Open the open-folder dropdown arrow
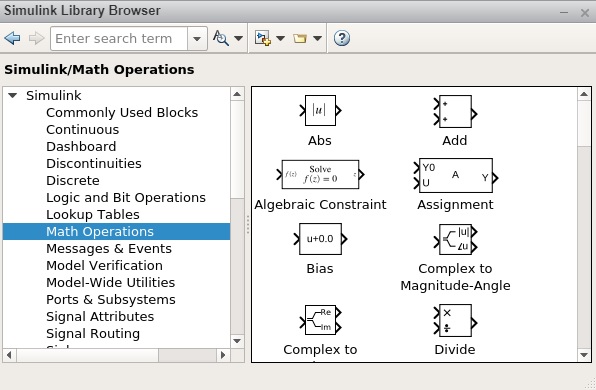Viewport: 596px width, 390px height. coord(317,38)
